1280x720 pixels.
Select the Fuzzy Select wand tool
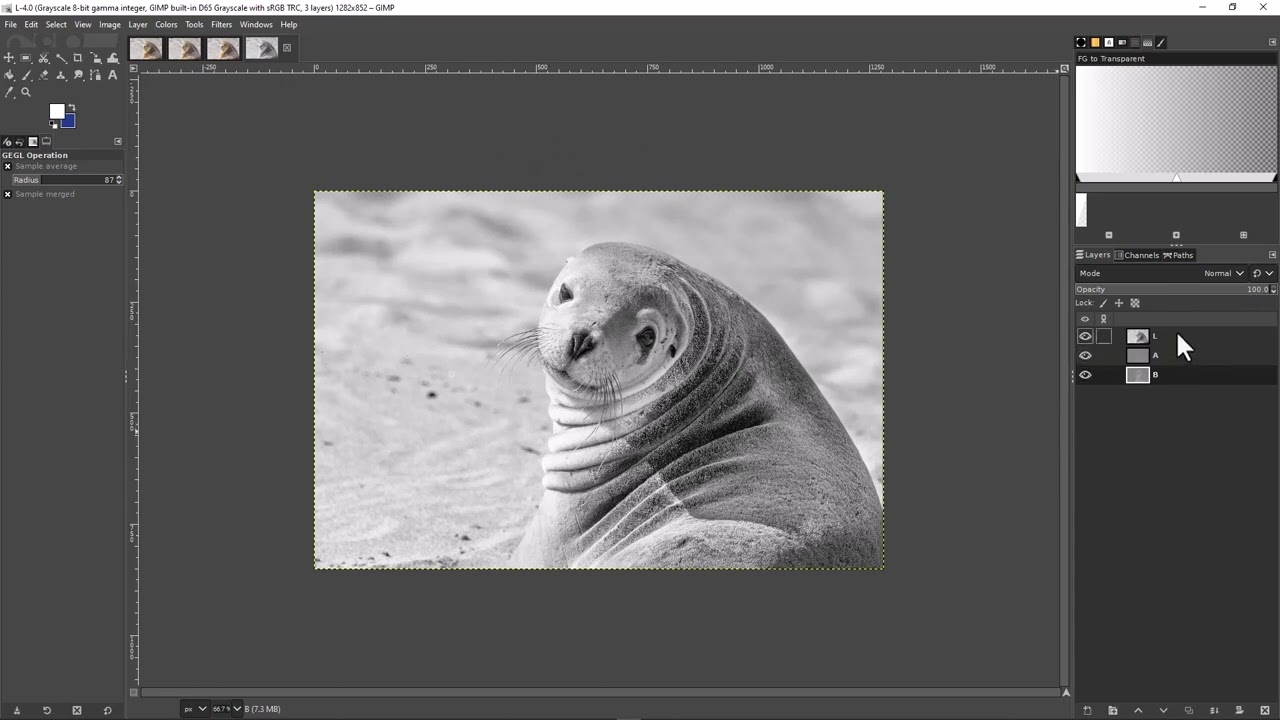coord(61,58)
